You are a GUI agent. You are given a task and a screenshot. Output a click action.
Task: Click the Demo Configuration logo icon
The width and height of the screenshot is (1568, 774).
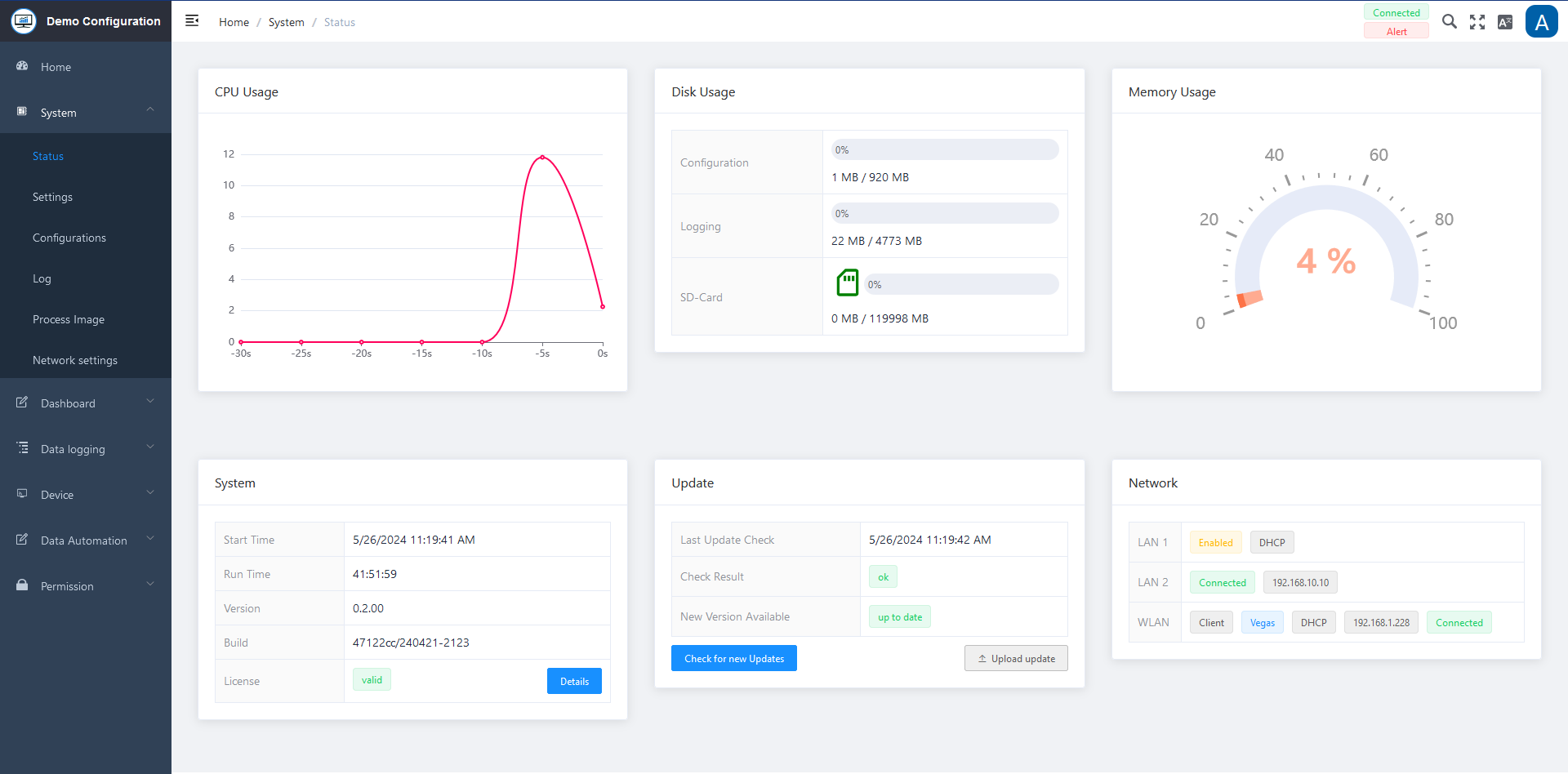click(24, 21)
